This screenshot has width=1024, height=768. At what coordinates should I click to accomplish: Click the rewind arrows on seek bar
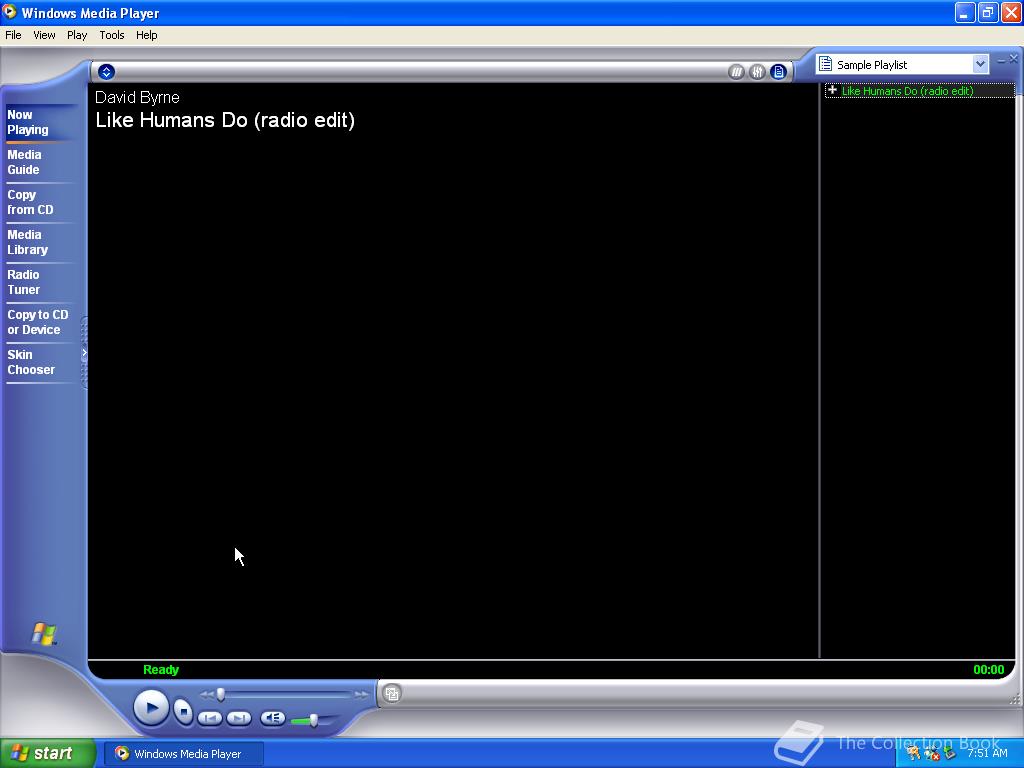(206, 695)
